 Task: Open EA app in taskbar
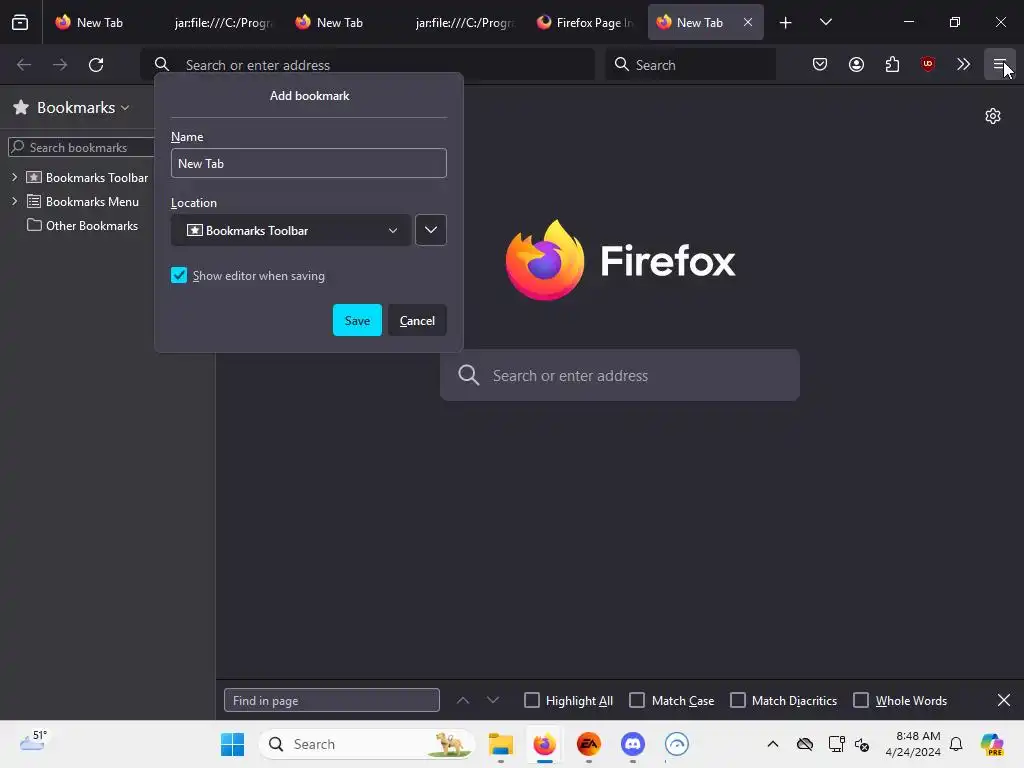click(588, 744)
